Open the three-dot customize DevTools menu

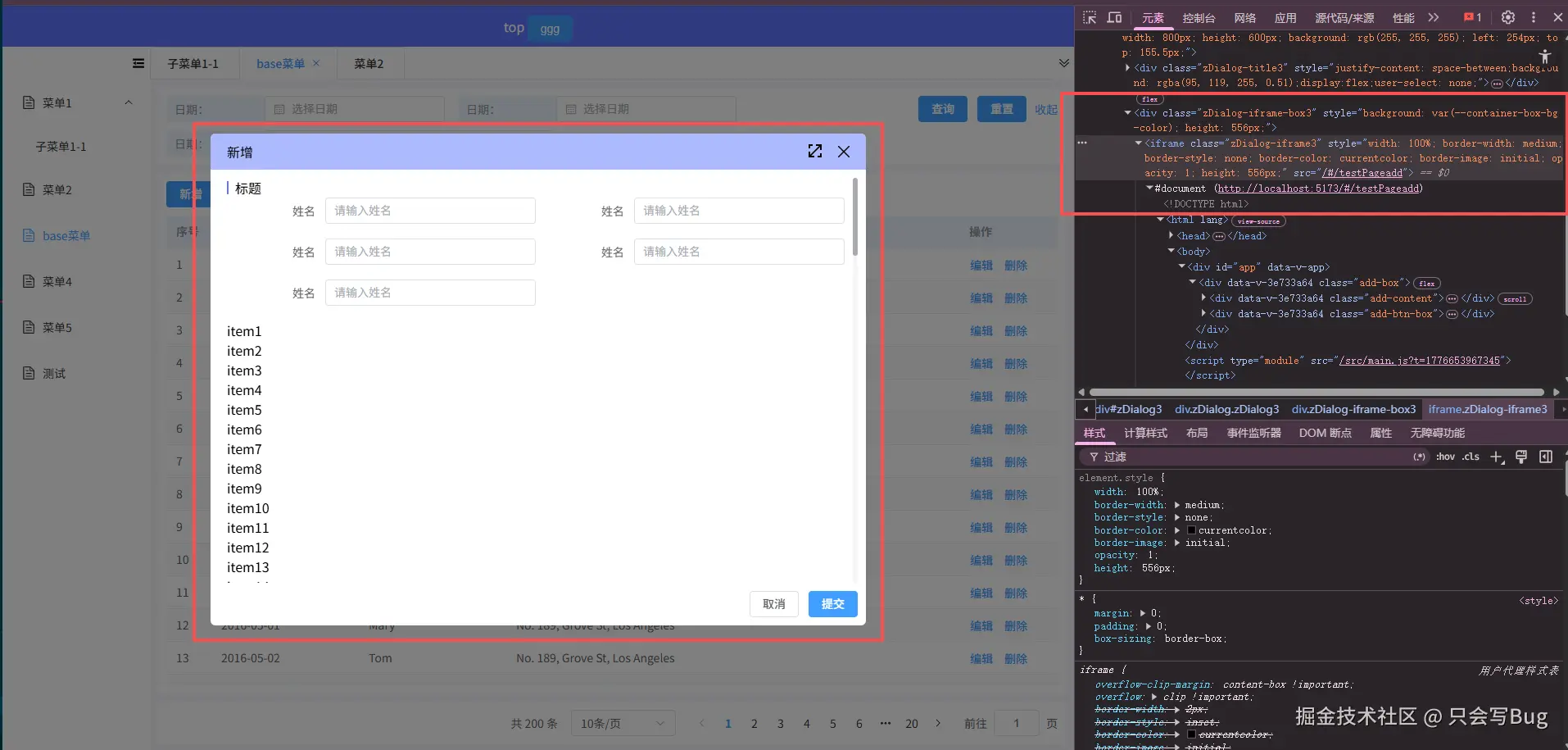(x=1534, y=17)
